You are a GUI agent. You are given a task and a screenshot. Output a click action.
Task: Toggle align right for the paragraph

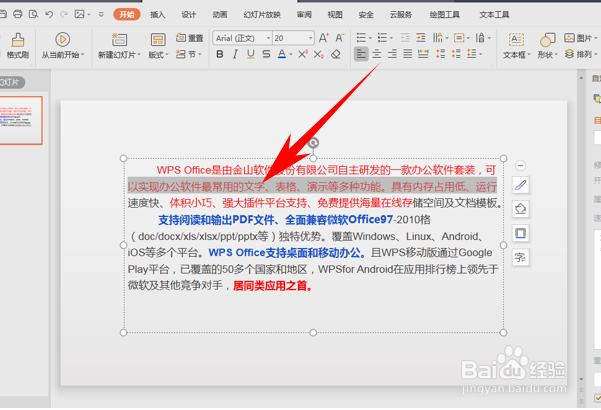click(x=392, y=54)
